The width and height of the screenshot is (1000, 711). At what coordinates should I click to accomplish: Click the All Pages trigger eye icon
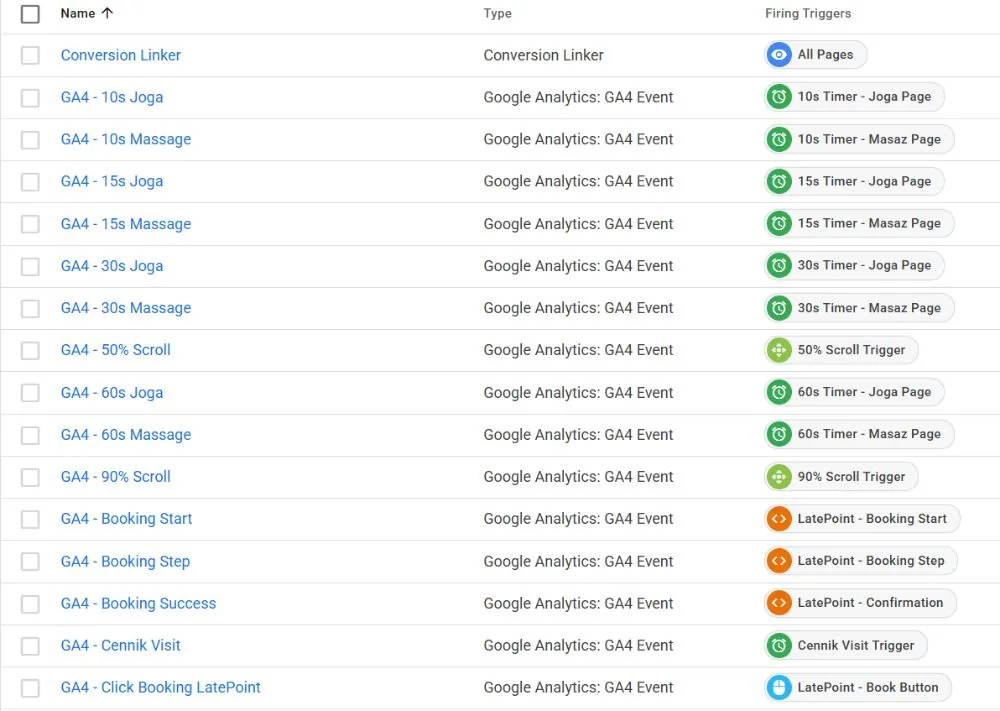[x=779, y=55]
